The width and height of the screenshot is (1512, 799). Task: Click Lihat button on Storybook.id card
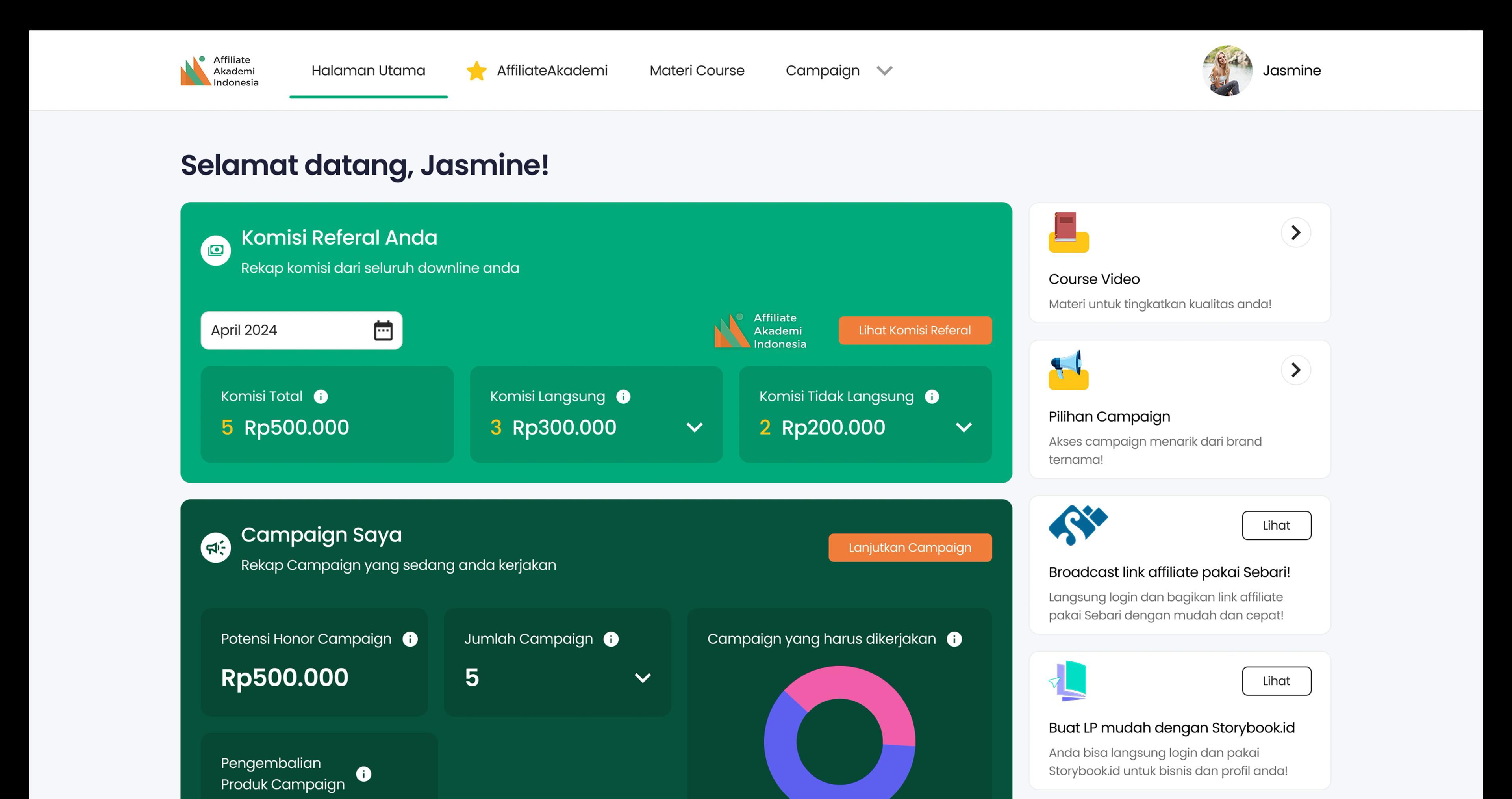(x=1277, y=681)
